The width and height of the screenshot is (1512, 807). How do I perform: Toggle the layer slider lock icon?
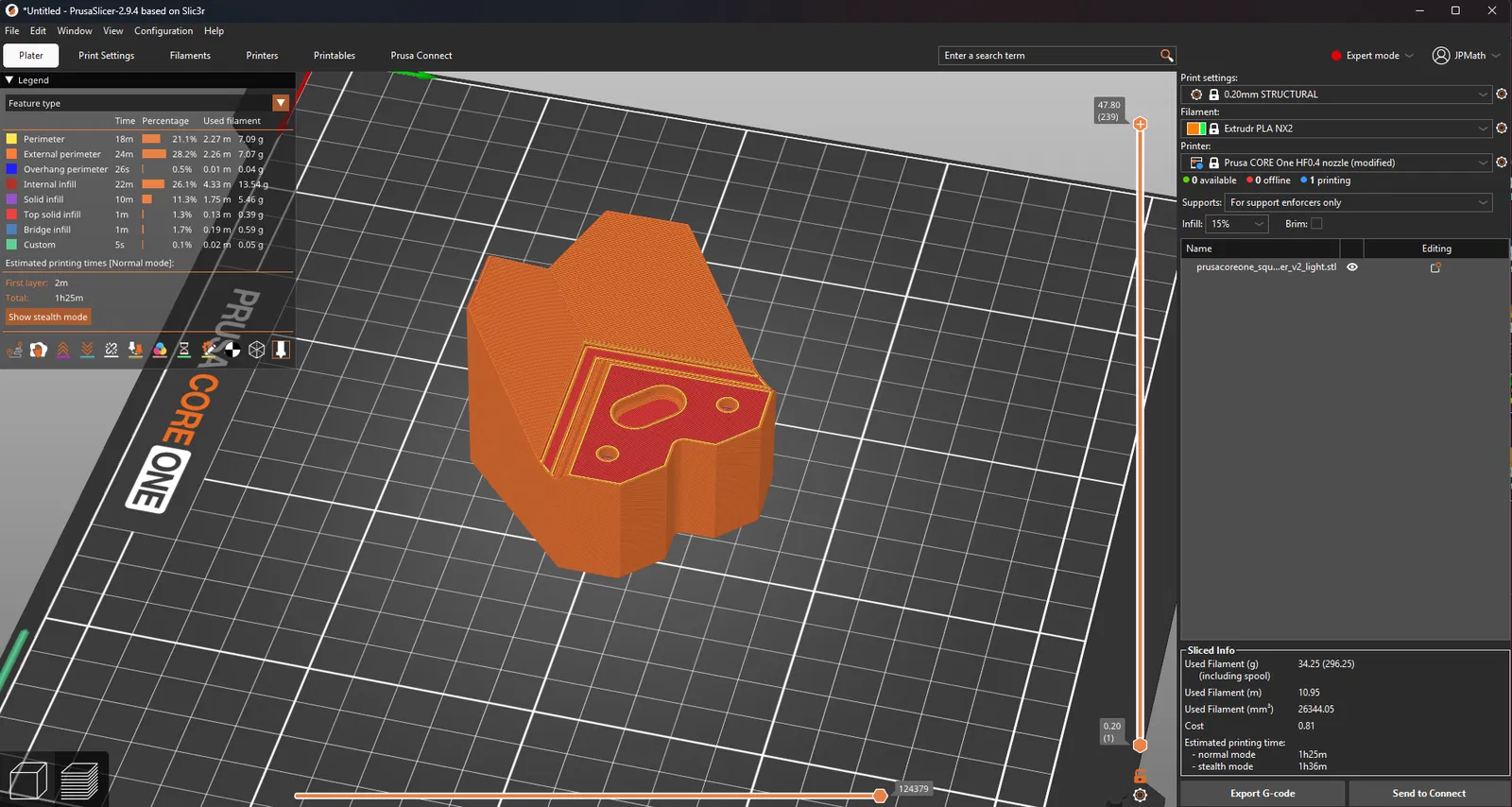[1140, 776]
